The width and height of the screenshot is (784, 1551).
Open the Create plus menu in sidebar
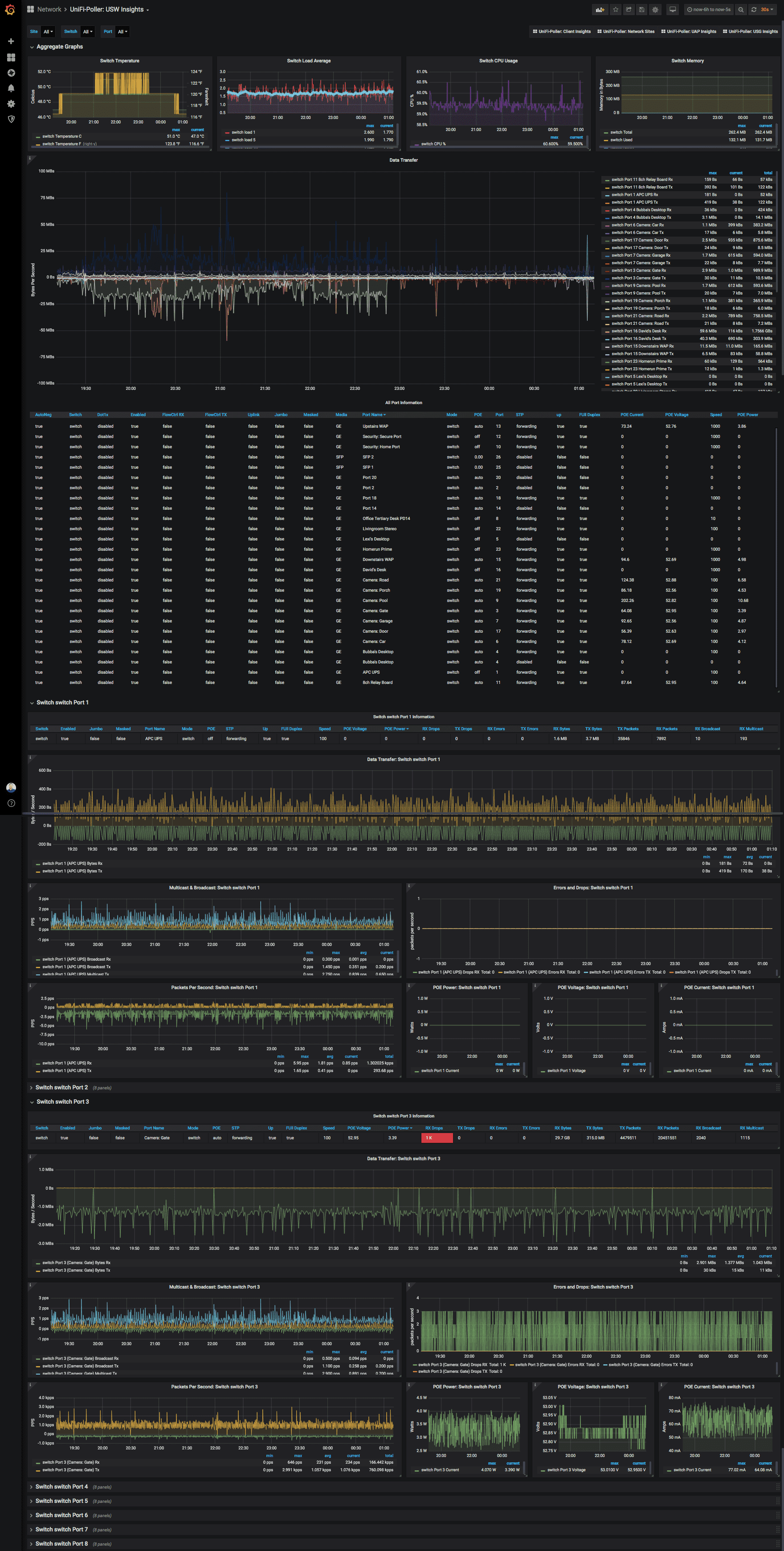(11, 41)
